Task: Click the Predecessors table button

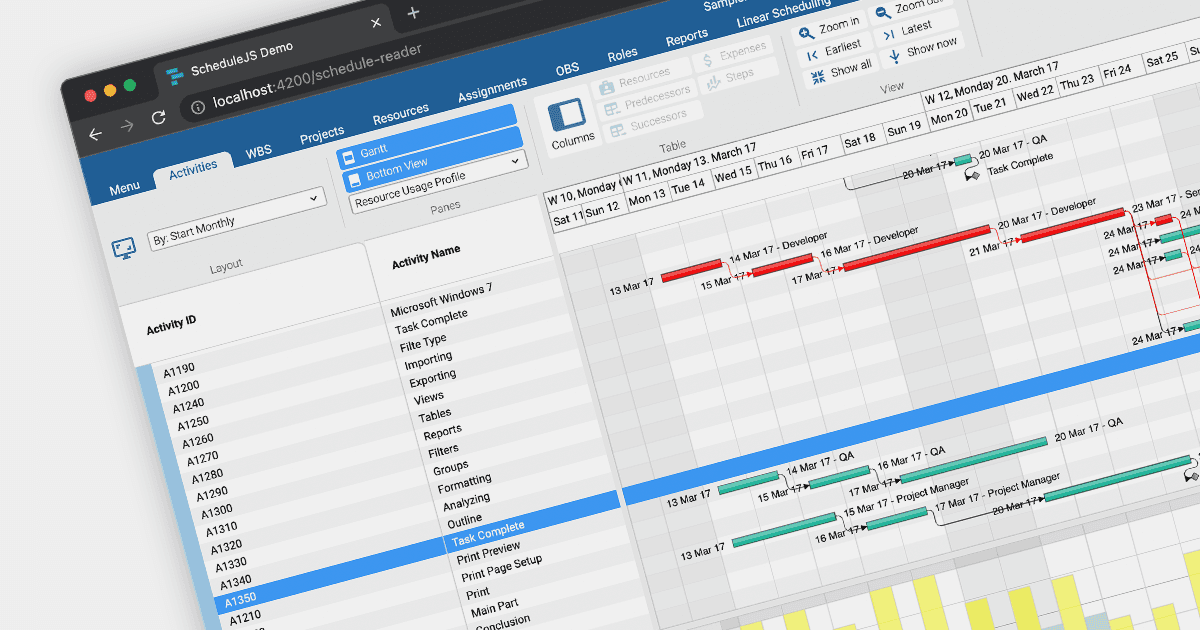Action: tap(649, 100)
